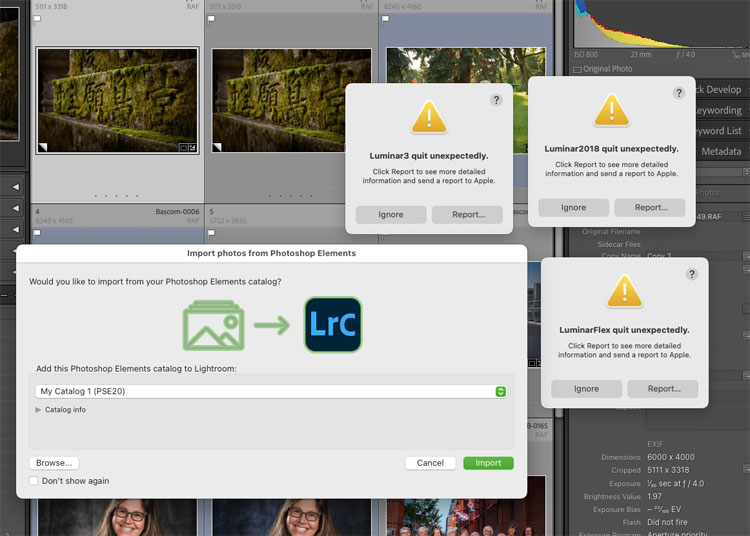
Task: Open the Quick Develop panel header
Action: pyautogui.click(x=718, y=89)
